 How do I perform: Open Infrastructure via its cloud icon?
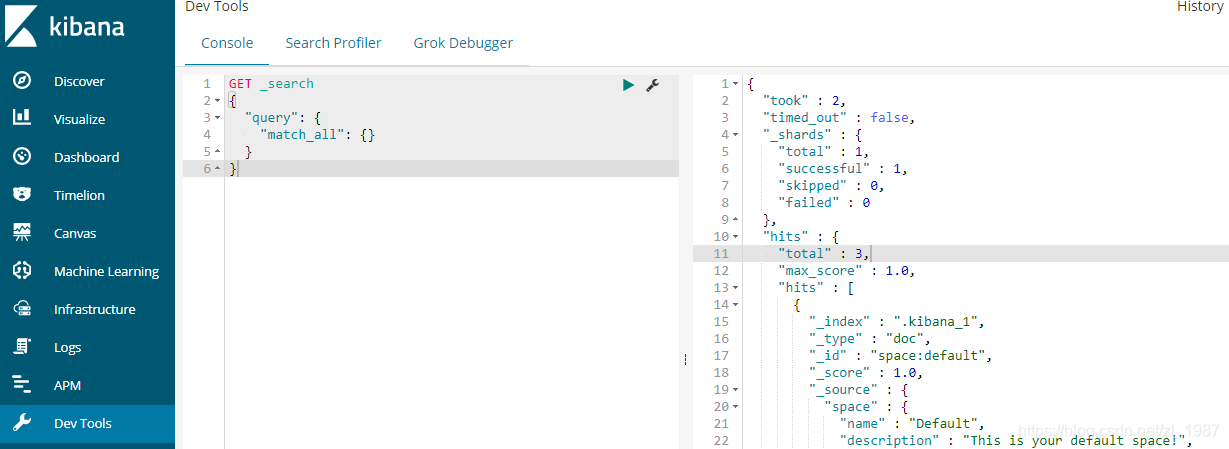[22, 309]
